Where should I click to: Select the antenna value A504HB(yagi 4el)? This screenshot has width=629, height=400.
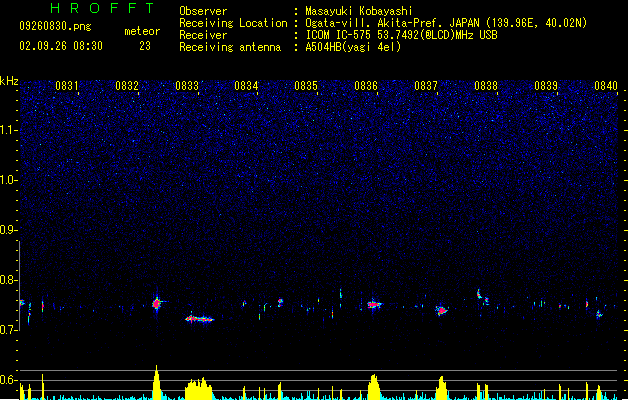coord(353,47)
